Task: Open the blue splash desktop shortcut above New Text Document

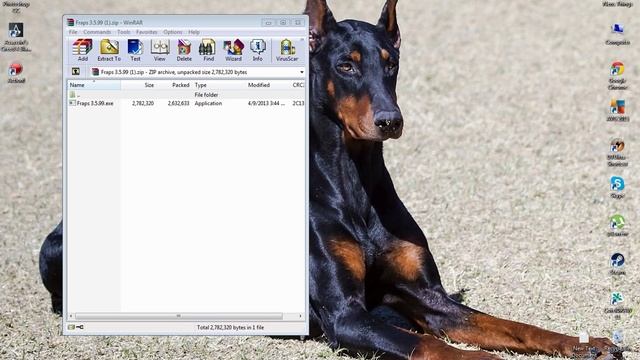Action: (x=617, y=305)
